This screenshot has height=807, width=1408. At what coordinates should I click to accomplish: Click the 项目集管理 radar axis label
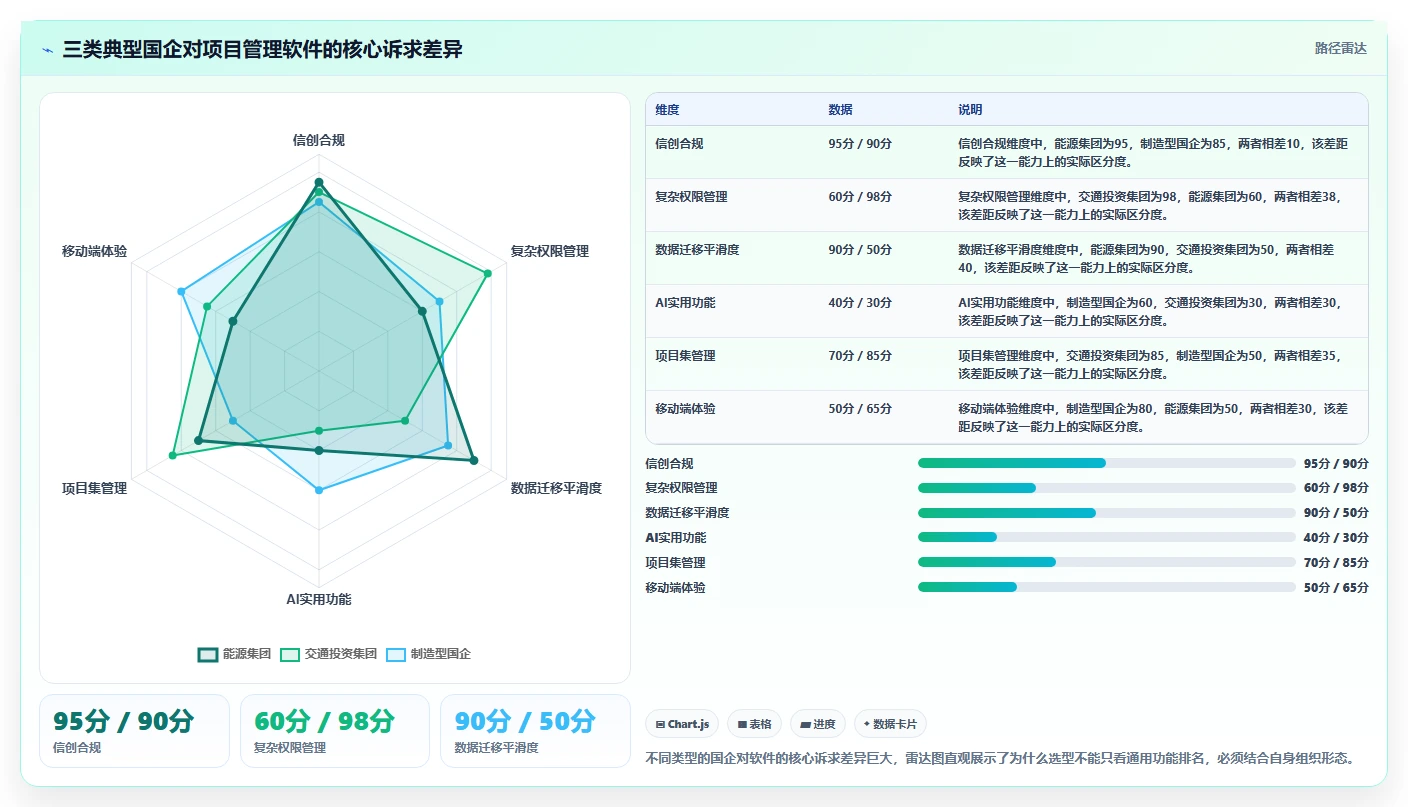(x=95, y=488)
